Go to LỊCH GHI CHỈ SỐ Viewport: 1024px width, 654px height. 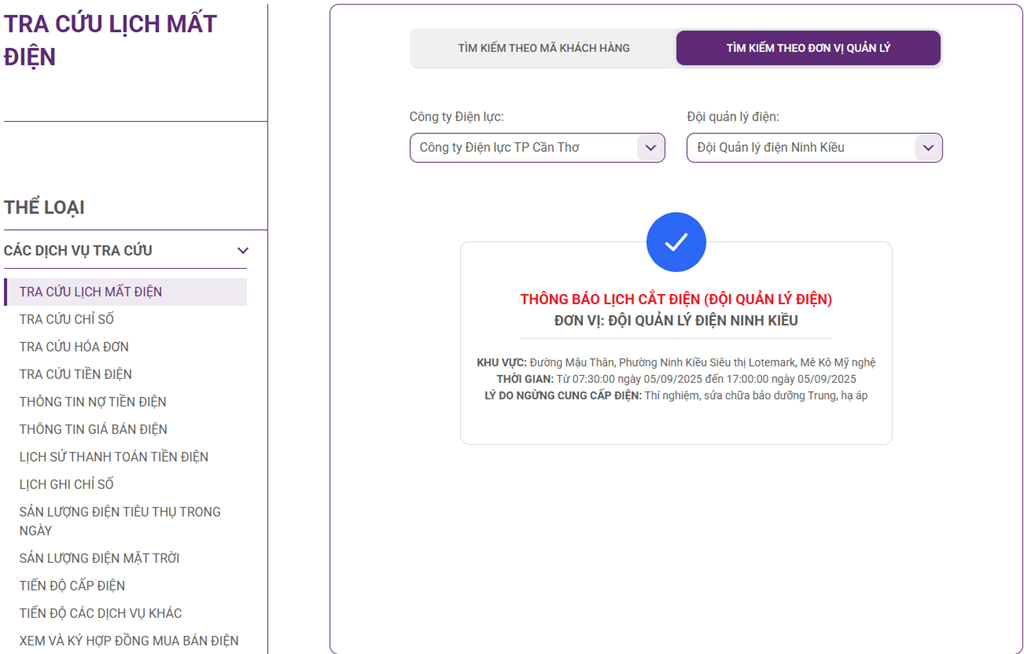tap(67, 484)
